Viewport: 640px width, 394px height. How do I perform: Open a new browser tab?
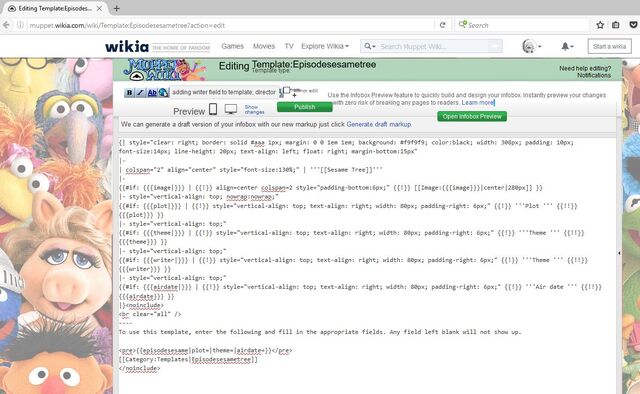click(x=116, y=8)
